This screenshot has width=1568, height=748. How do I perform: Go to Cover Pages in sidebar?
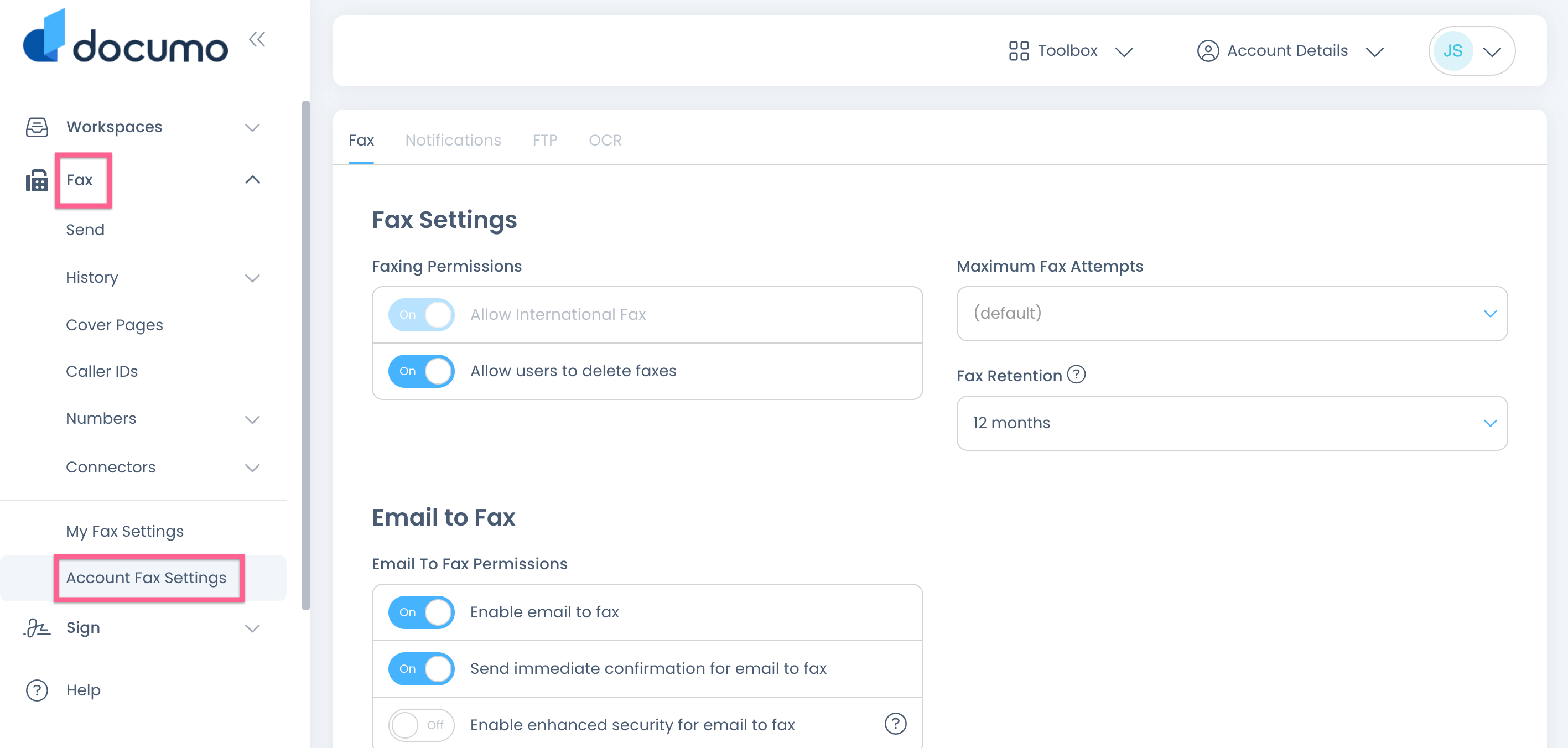click(115, 325)
